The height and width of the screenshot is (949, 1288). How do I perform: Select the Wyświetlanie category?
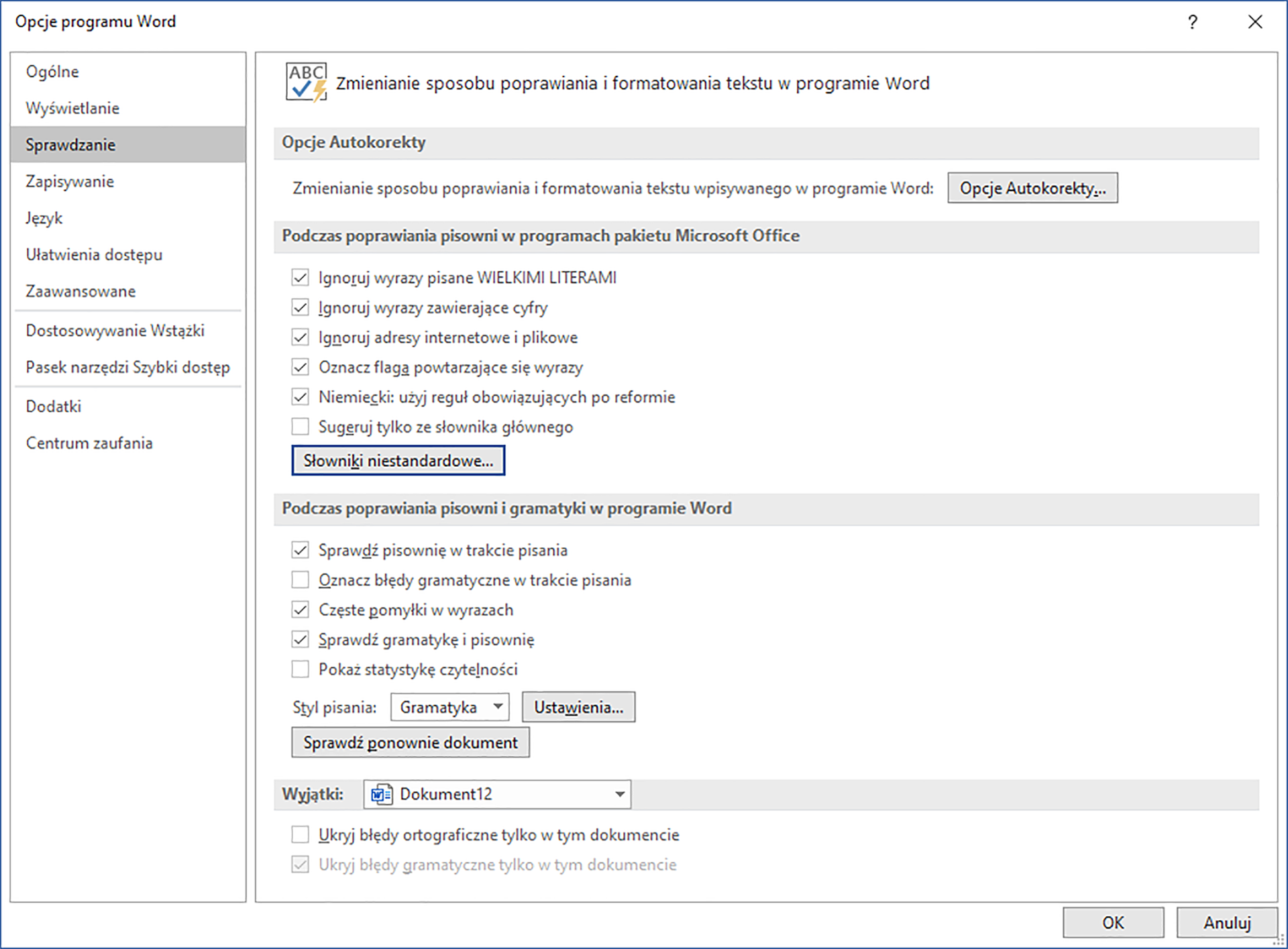(x=128, y=108)
